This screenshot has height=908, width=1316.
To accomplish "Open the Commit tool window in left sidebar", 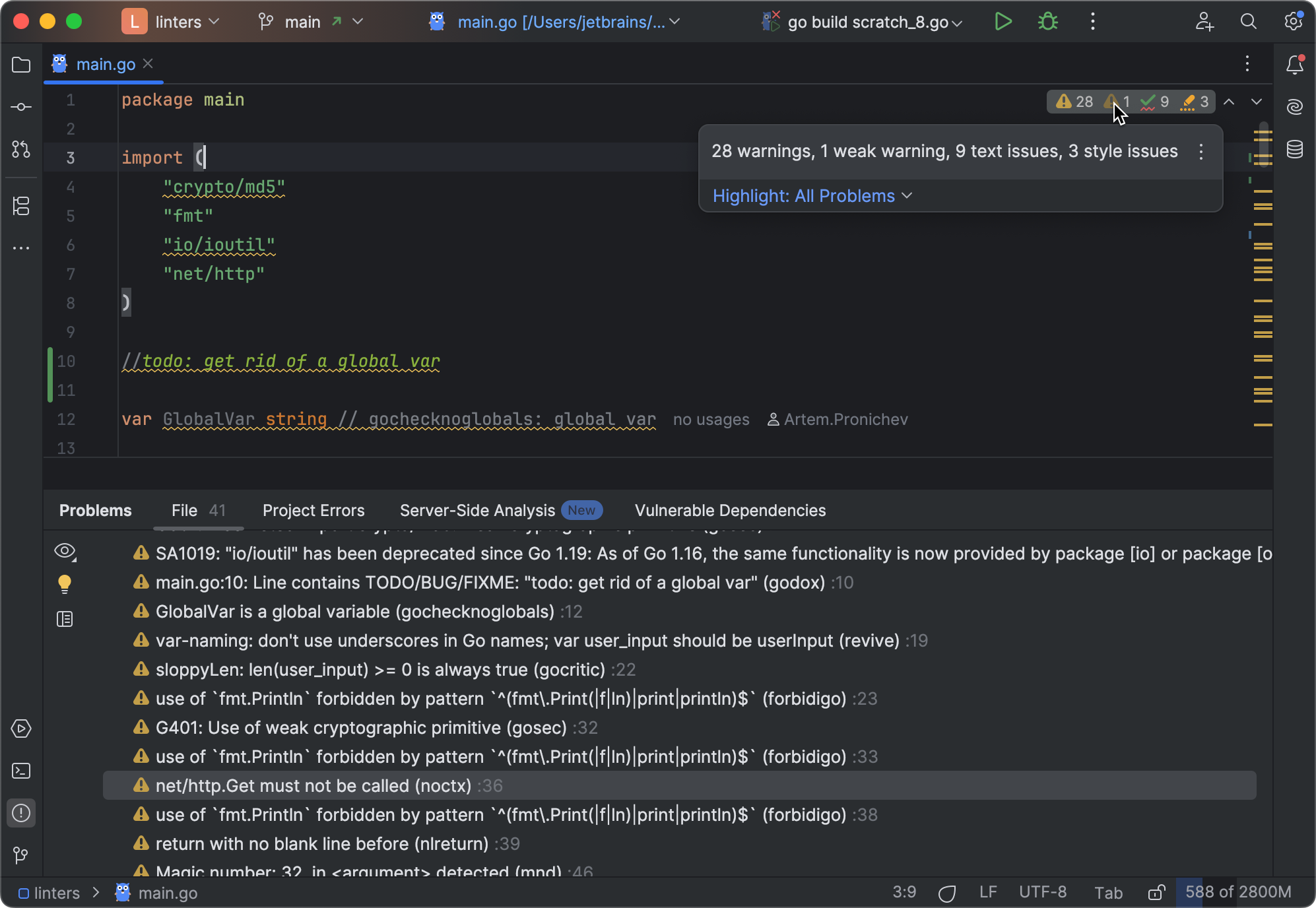I will pos(21,107).
